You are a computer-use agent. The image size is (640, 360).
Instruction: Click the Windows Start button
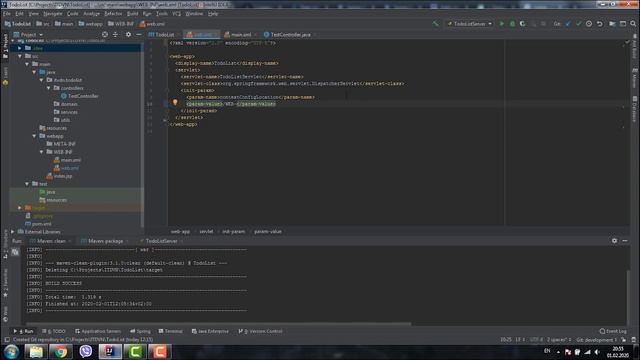click(x=11, y=351)
